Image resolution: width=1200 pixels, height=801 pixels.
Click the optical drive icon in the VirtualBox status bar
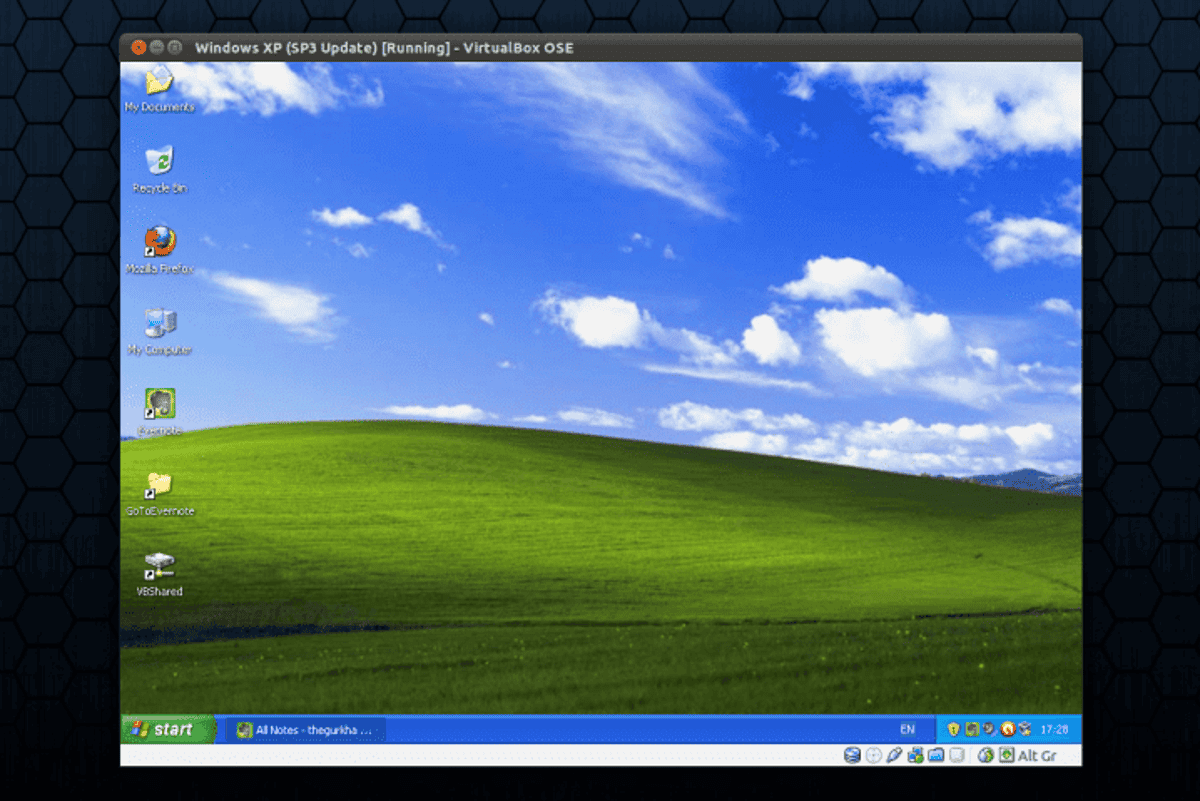872,756
